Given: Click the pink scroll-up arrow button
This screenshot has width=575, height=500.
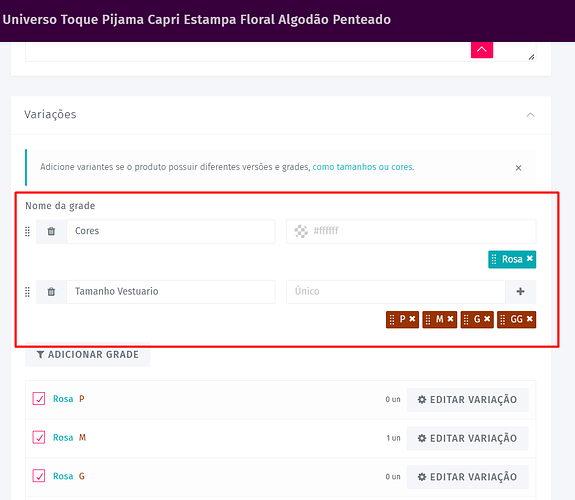Looking at the screenshot, I should pyautogui.click(x=482, y=50).
